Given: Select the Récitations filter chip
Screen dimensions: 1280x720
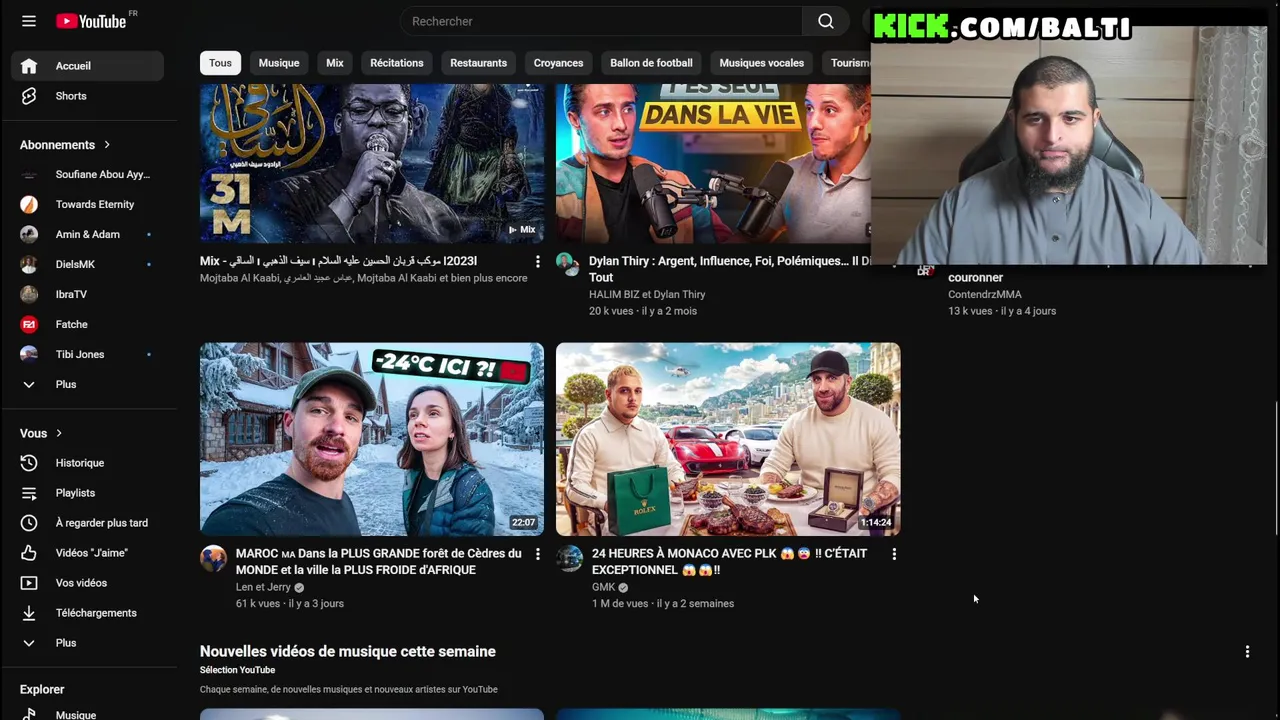Looking at the screenshot, I should click(397, 63).
